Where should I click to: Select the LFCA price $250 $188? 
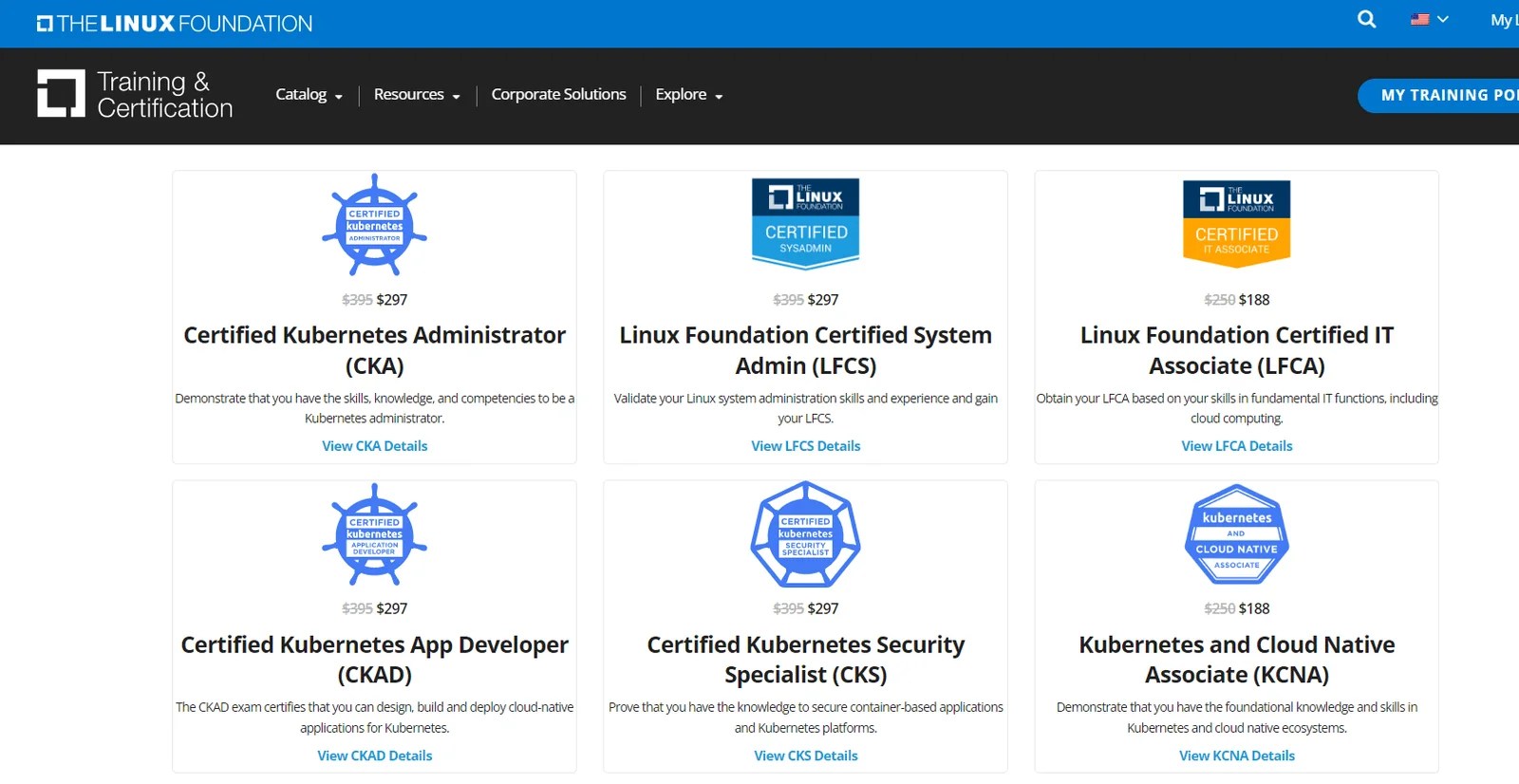coord(1237,300)
